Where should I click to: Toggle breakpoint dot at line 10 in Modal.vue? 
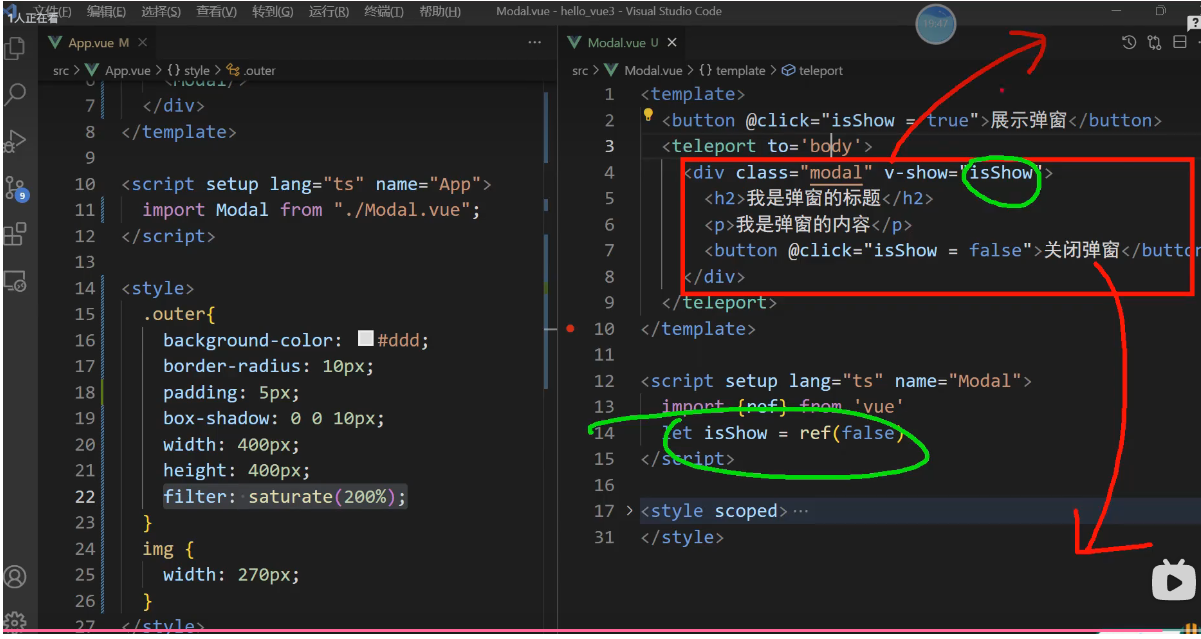click(570, 328)
